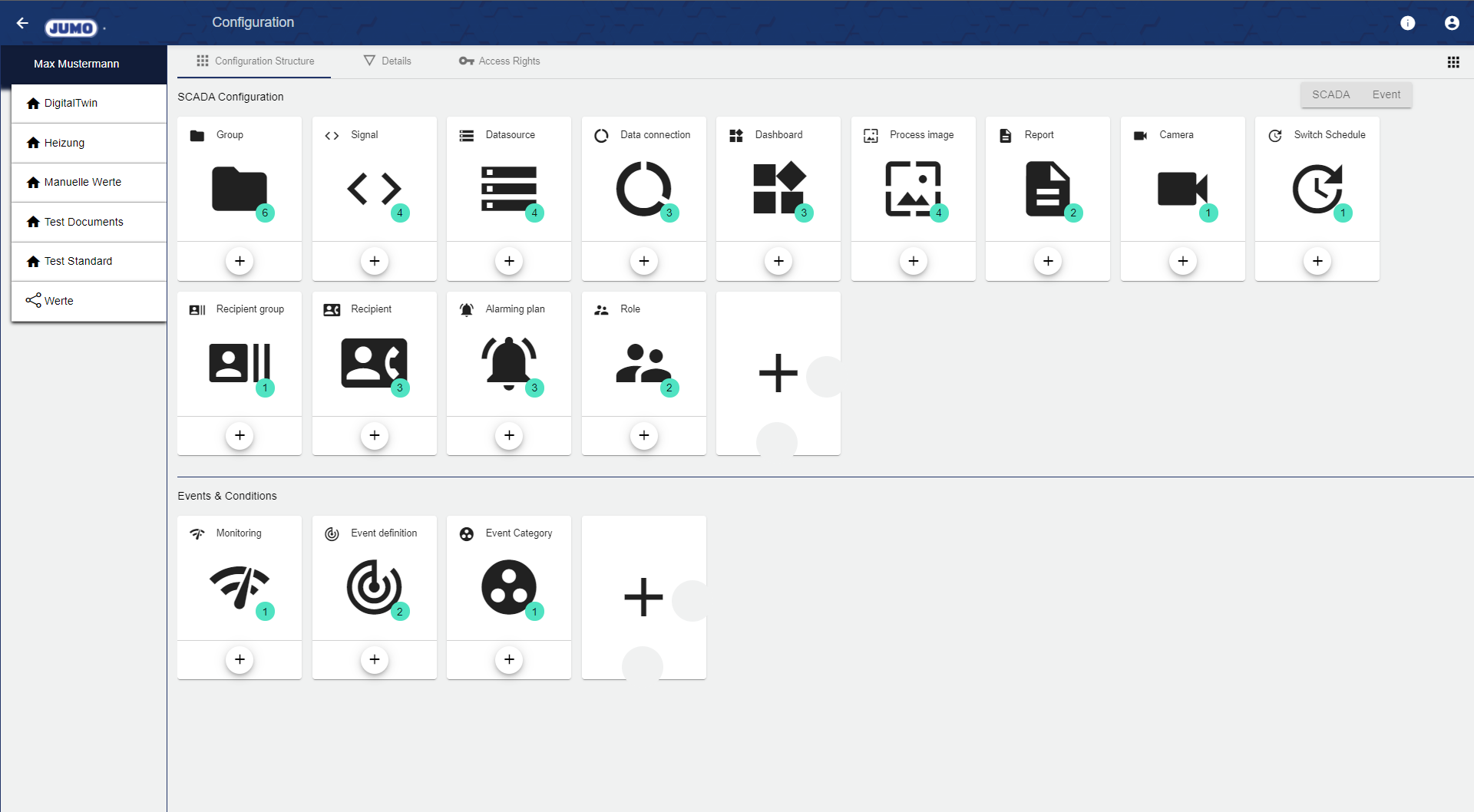Select the Alarming plan bell icon
This screenshot has width=1474, height=812.
[x=508, y=363]
